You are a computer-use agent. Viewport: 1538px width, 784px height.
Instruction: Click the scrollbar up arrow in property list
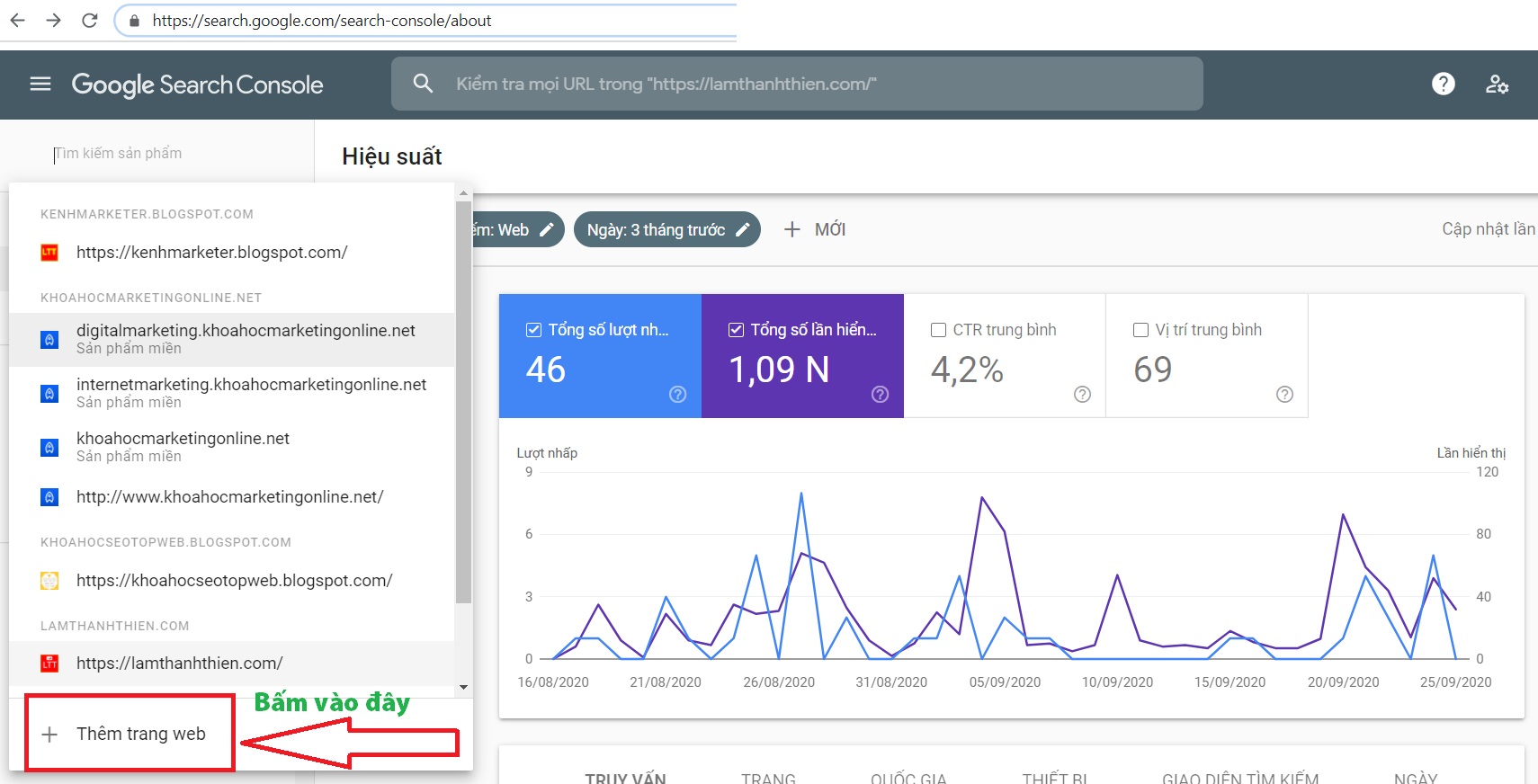click(x=463, y=192)
